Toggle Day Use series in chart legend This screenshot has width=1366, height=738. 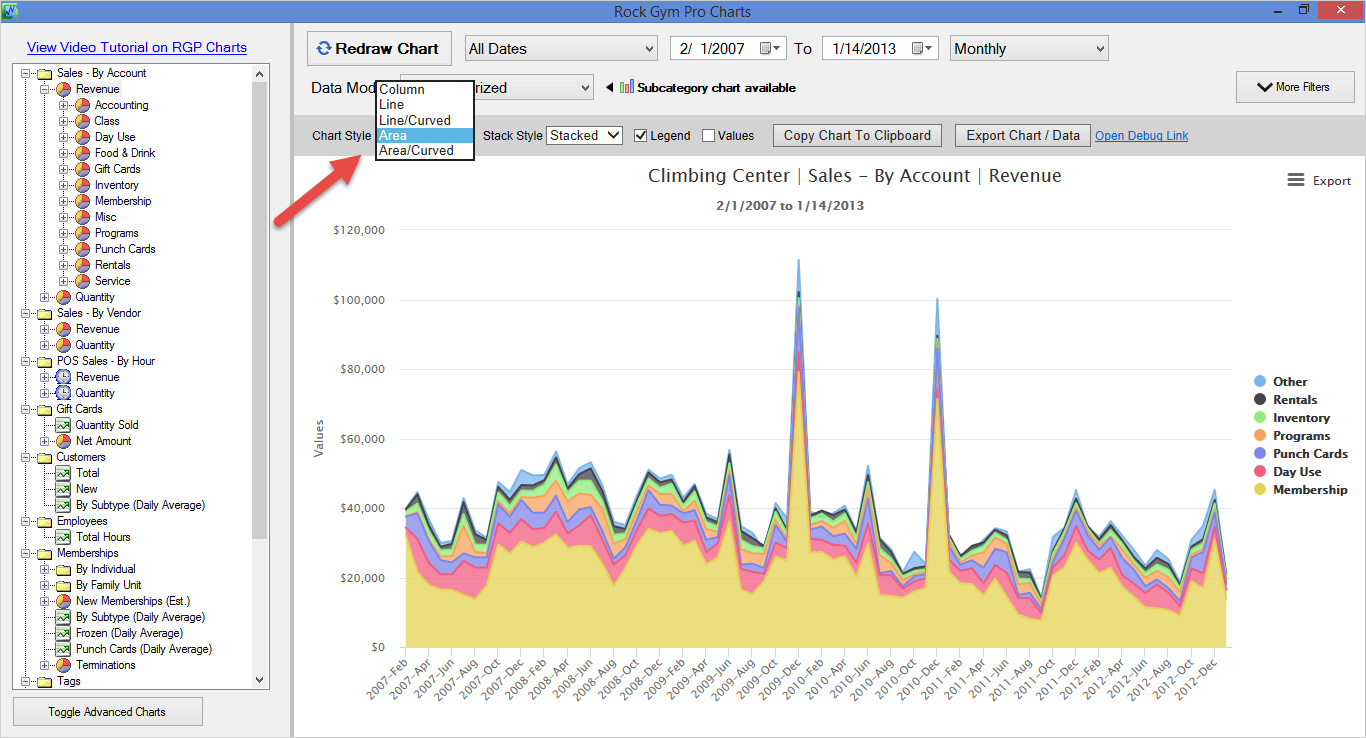coord(1288,472)
